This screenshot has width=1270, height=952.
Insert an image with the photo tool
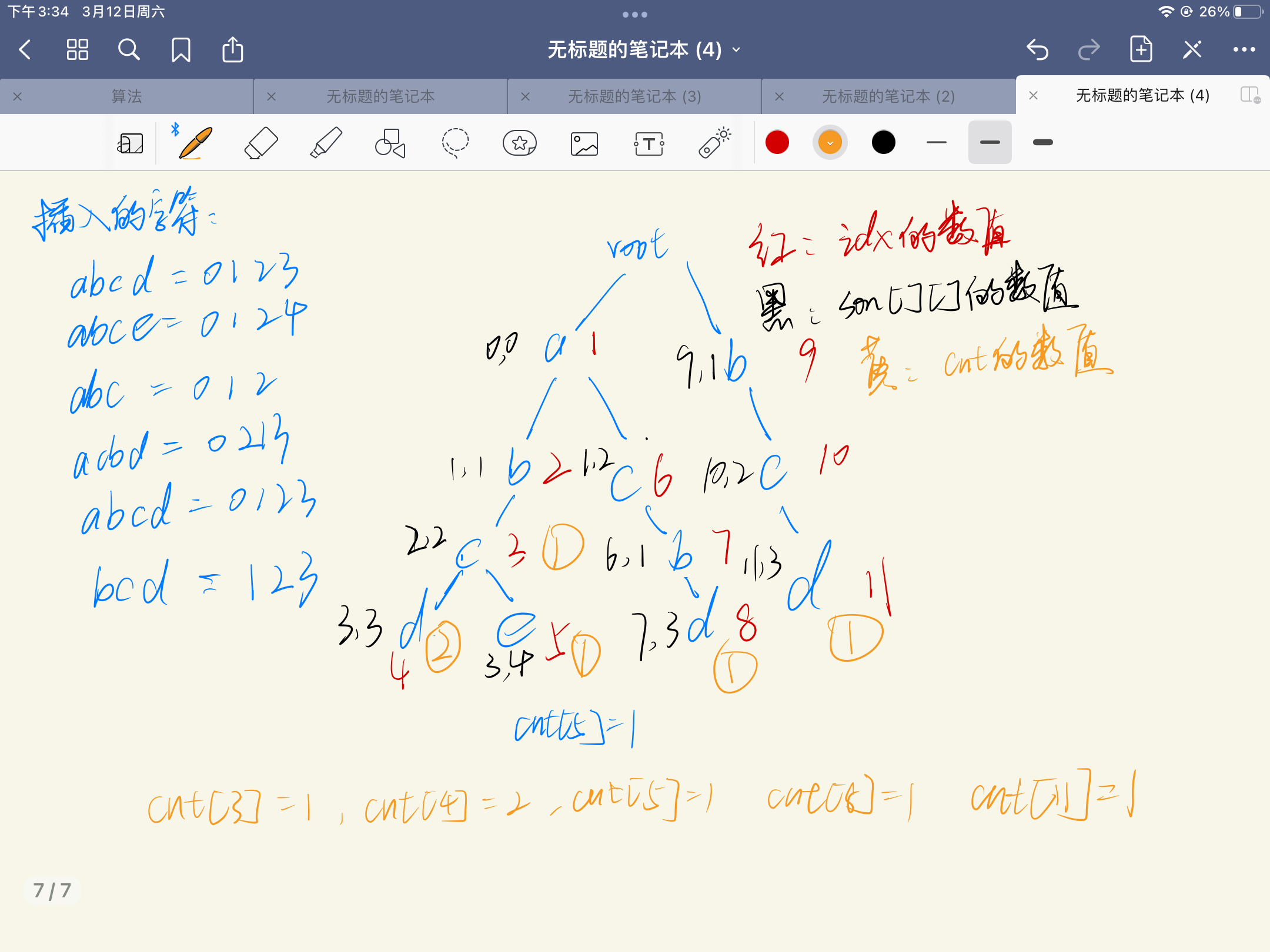pyautogui.click(x=584, y=142)
